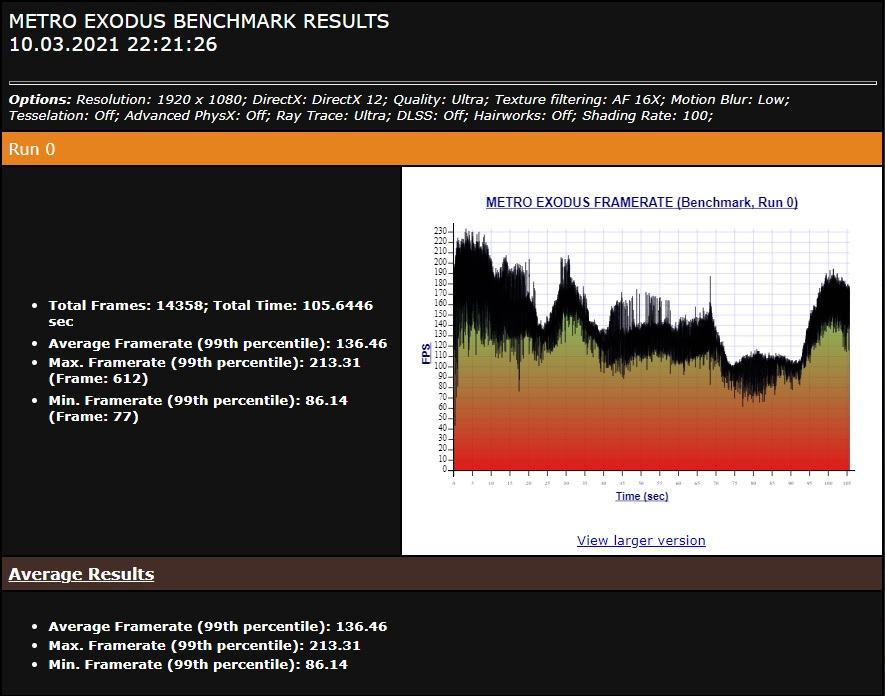
Task: Select Resolution: 1920 x 1080 option text
Action: [x=161, y=99]
